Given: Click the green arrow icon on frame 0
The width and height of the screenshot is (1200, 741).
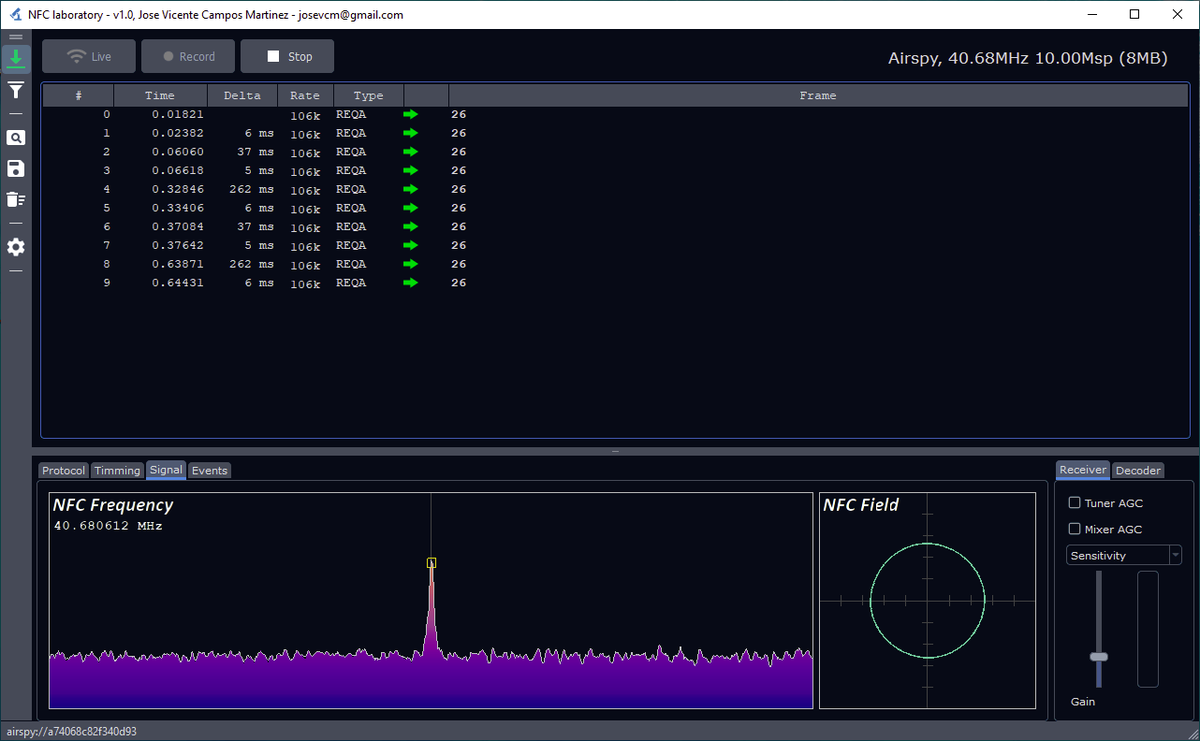Looking at the screenshot, I should [x=409, y=114].
